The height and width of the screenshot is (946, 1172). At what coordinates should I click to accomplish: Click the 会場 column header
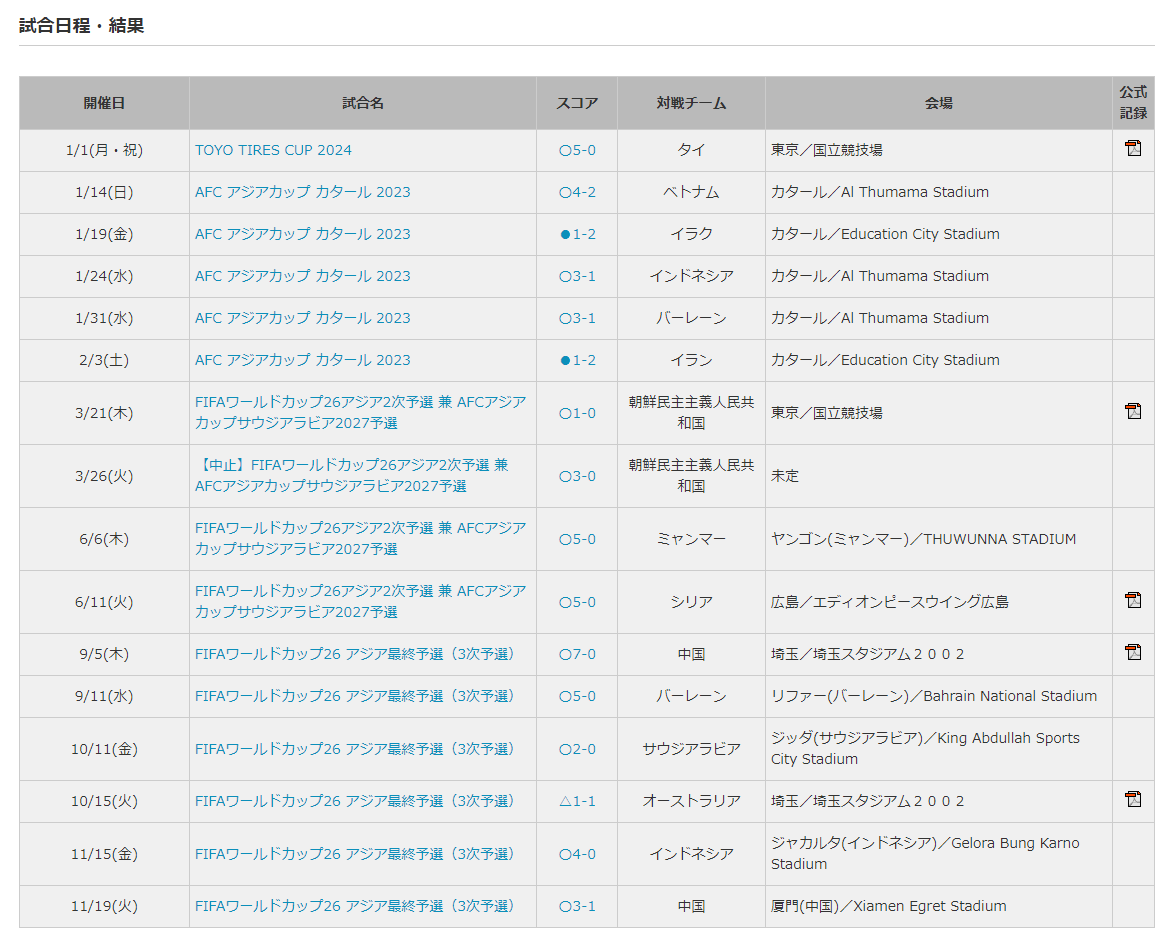939,103
